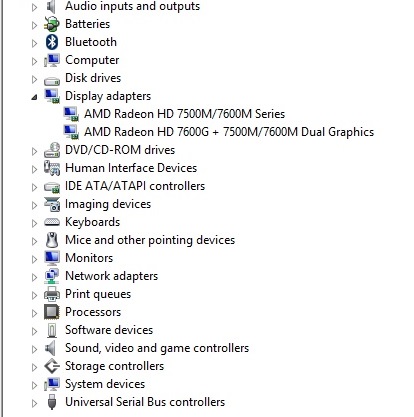
Task: Expand the Storage controllers node
Action: 34,367
